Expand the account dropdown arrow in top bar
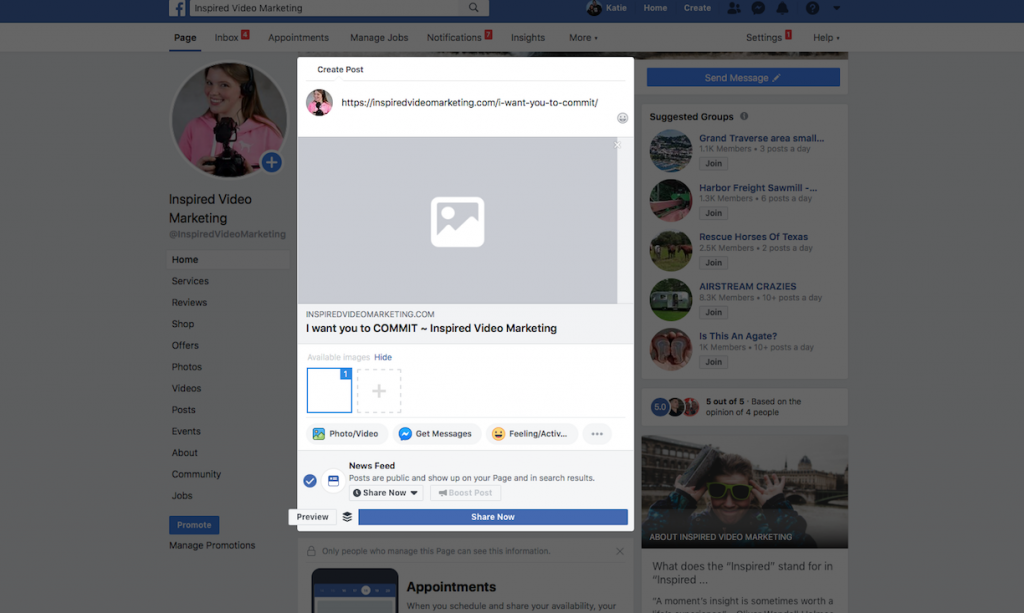The height and width of the screenshot is (613, 1024). 837,8
